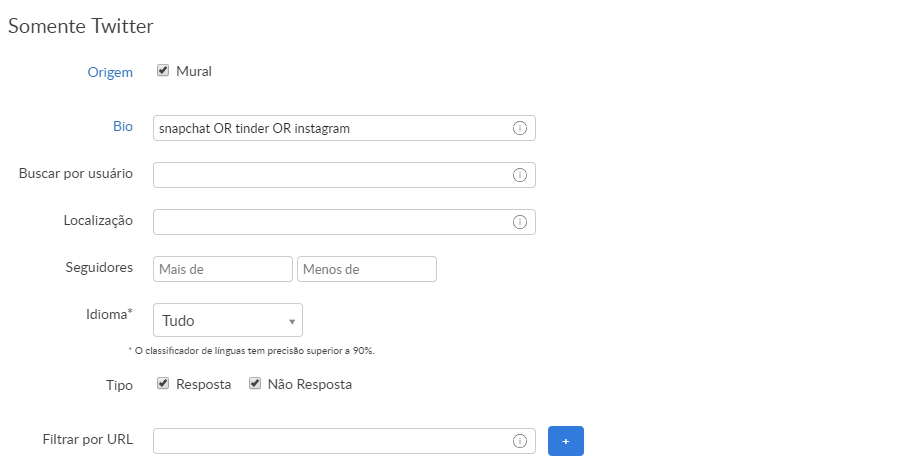Focus the Mais de followers field
902x470 pixels.
pos(223,269)
